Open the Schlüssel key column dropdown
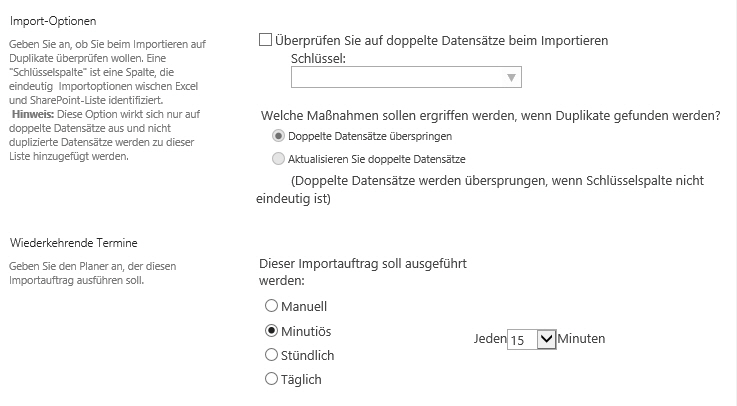This screenshot has width=737, height=406. coord(406,77)
